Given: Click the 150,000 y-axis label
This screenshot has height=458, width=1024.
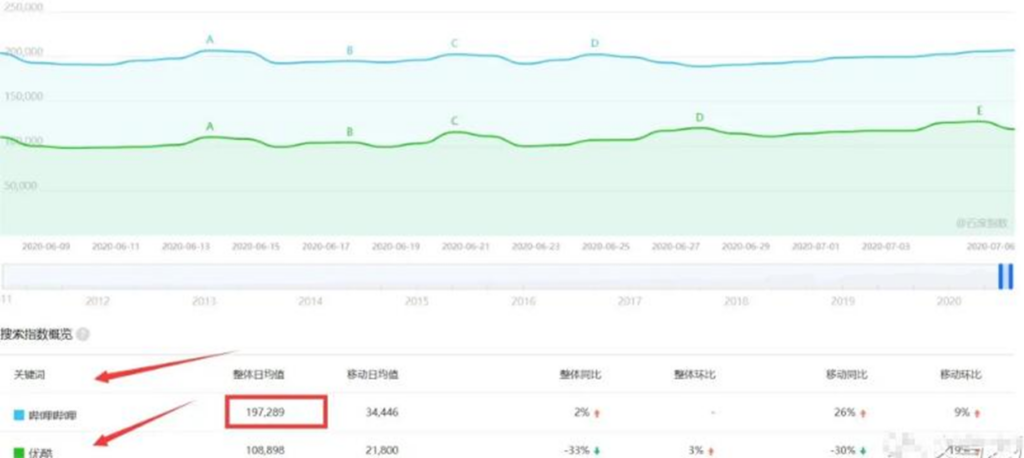Looking at the screenshot, I should (x=24, y=97).
